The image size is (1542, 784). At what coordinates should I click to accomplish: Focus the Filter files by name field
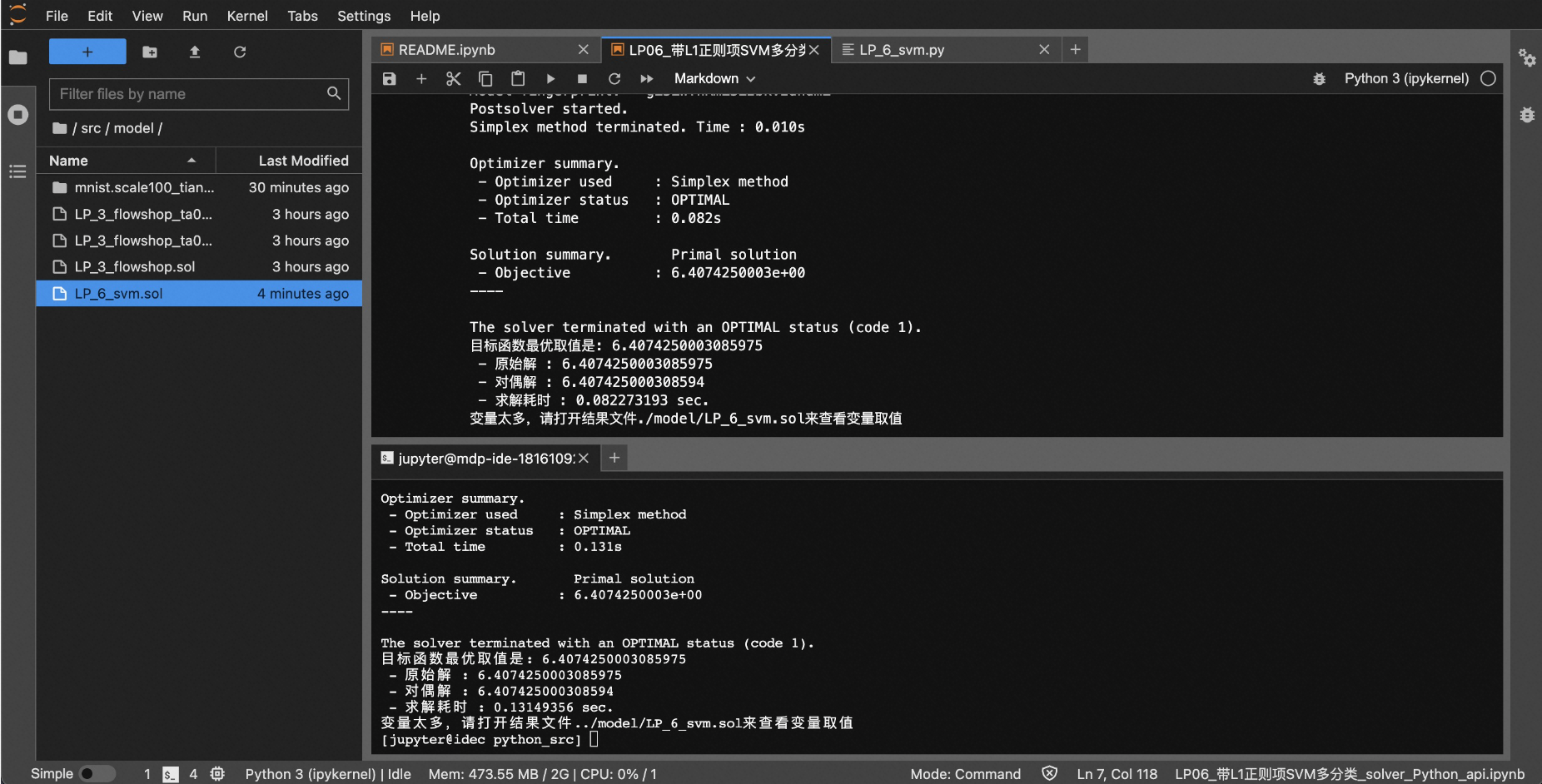tap(199, 94)
